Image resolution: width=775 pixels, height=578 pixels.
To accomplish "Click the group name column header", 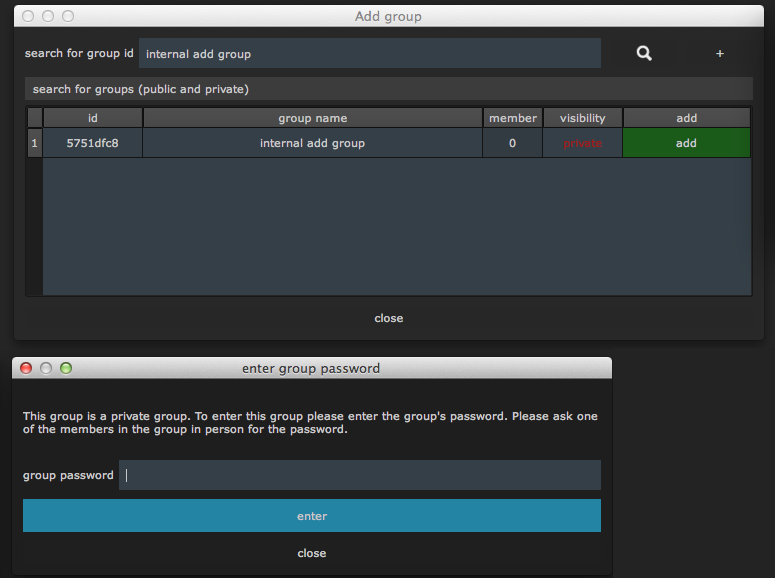I will click(312, 118).
